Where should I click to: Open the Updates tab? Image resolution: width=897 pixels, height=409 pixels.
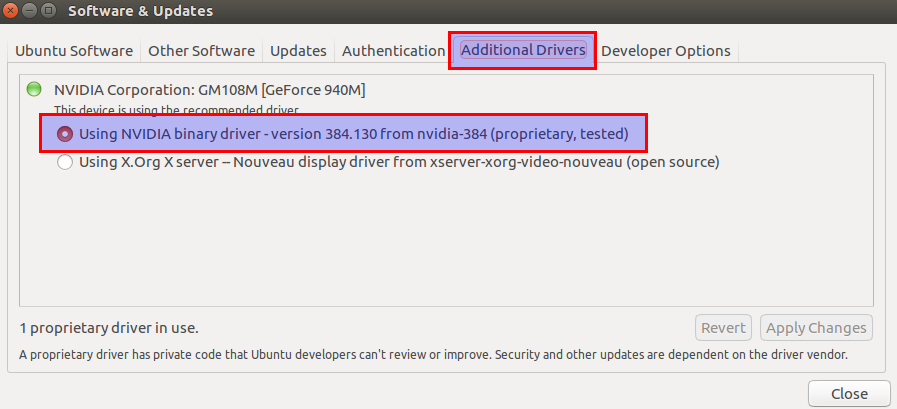298,51
